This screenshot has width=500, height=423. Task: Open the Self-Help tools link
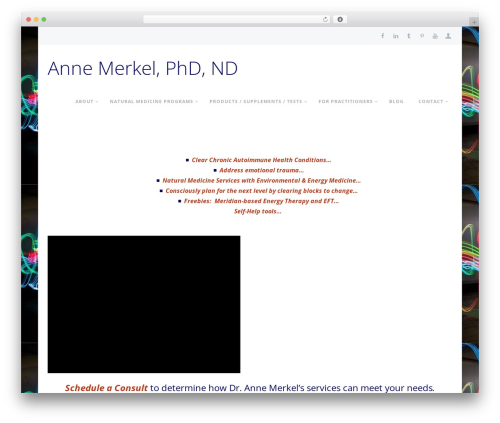[x=258, y=211]
